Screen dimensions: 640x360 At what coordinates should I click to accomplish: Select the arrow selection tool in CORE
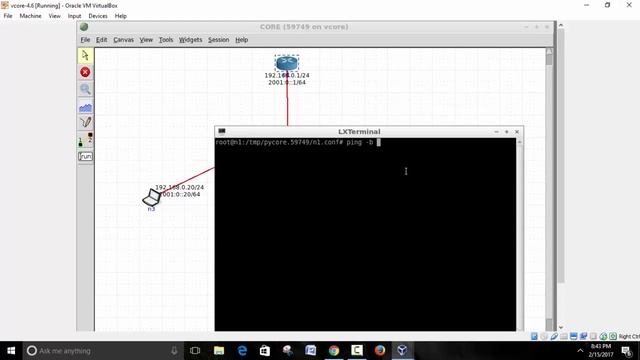click(x=85, y=56)
